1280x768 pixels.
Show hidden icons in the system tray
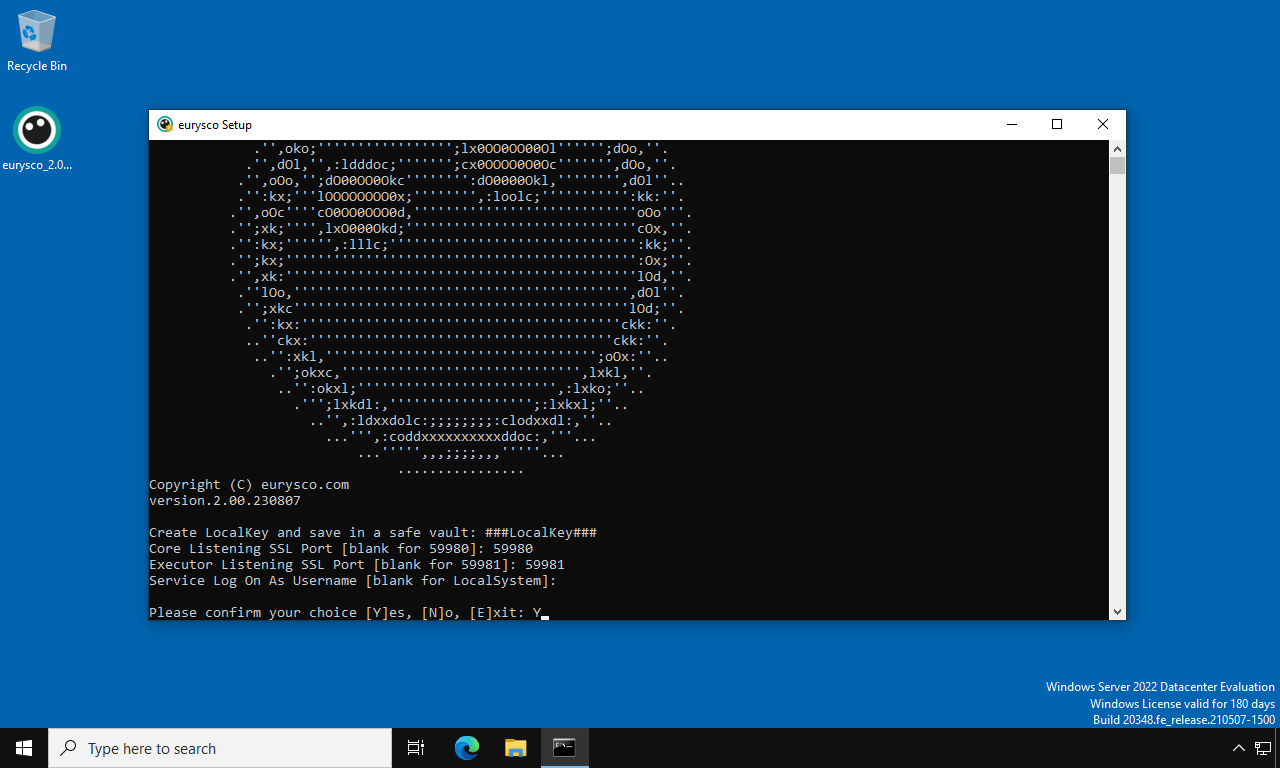tap(1238, 748)
